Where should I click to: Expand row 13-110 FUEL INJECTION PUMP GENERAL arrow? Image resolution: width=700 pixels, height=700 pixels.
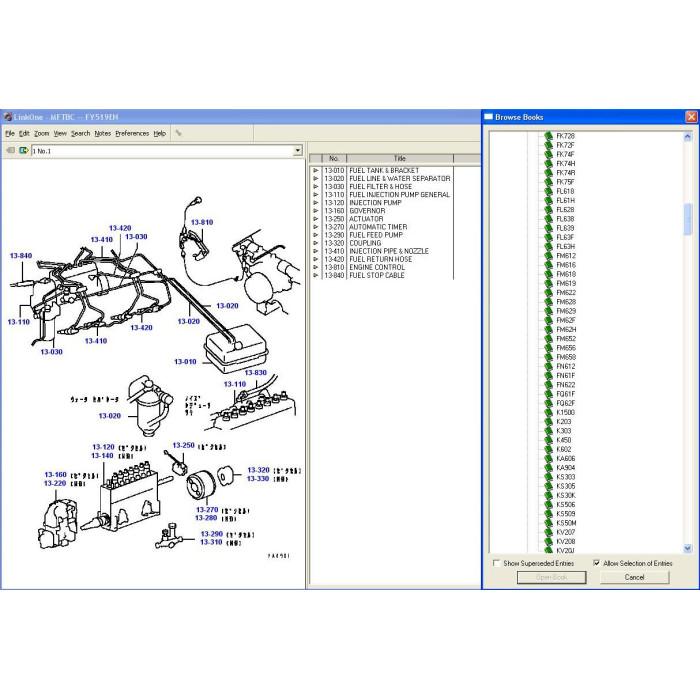[x=316, y=195]
